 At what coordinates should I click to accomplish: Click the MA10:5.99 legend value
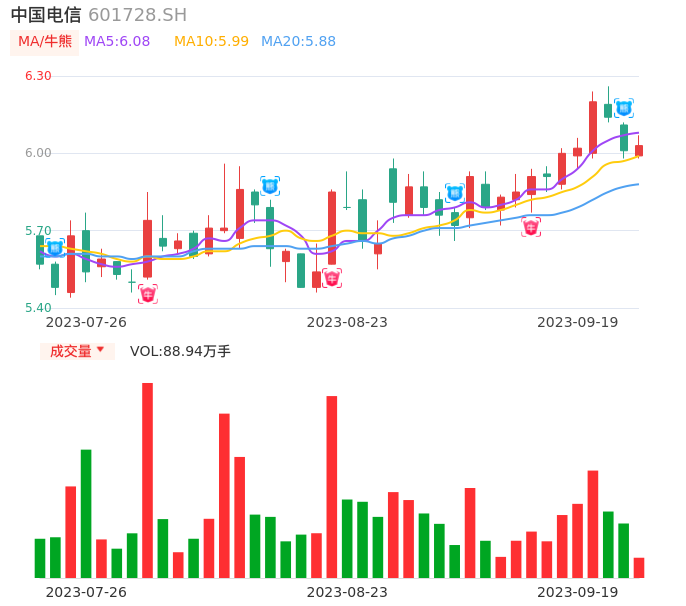[x=211, y=42]
